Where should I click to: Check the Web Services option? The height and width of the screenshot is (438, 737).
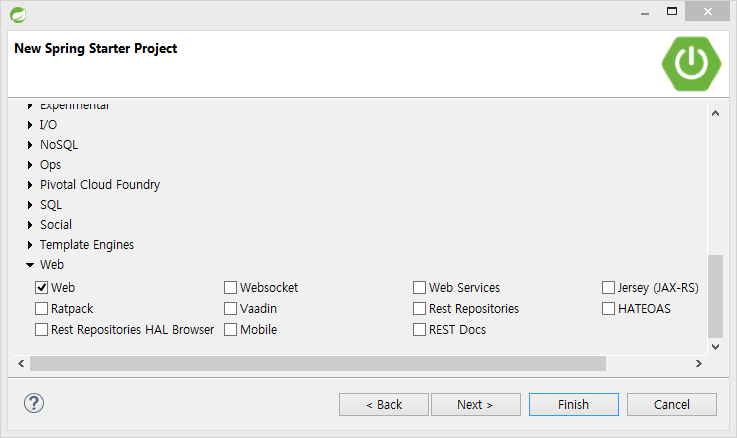click(x=419, y=287)
